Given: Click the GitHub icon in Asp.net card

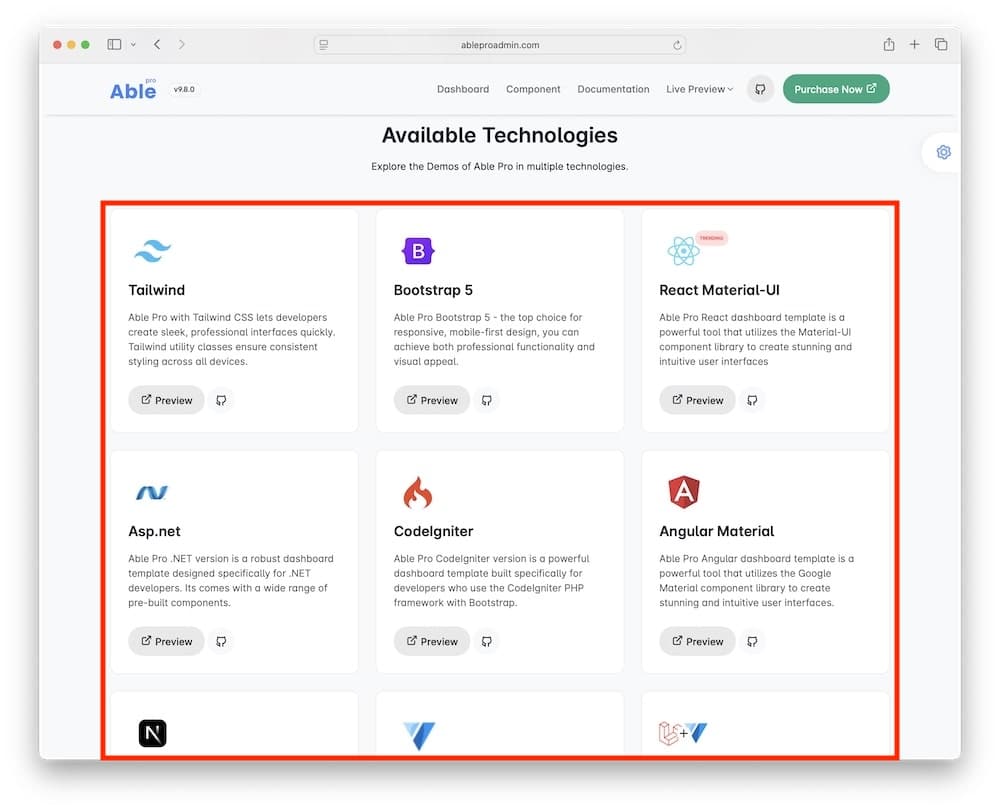Looking at the screenshot, I should [x=221, y=641].
